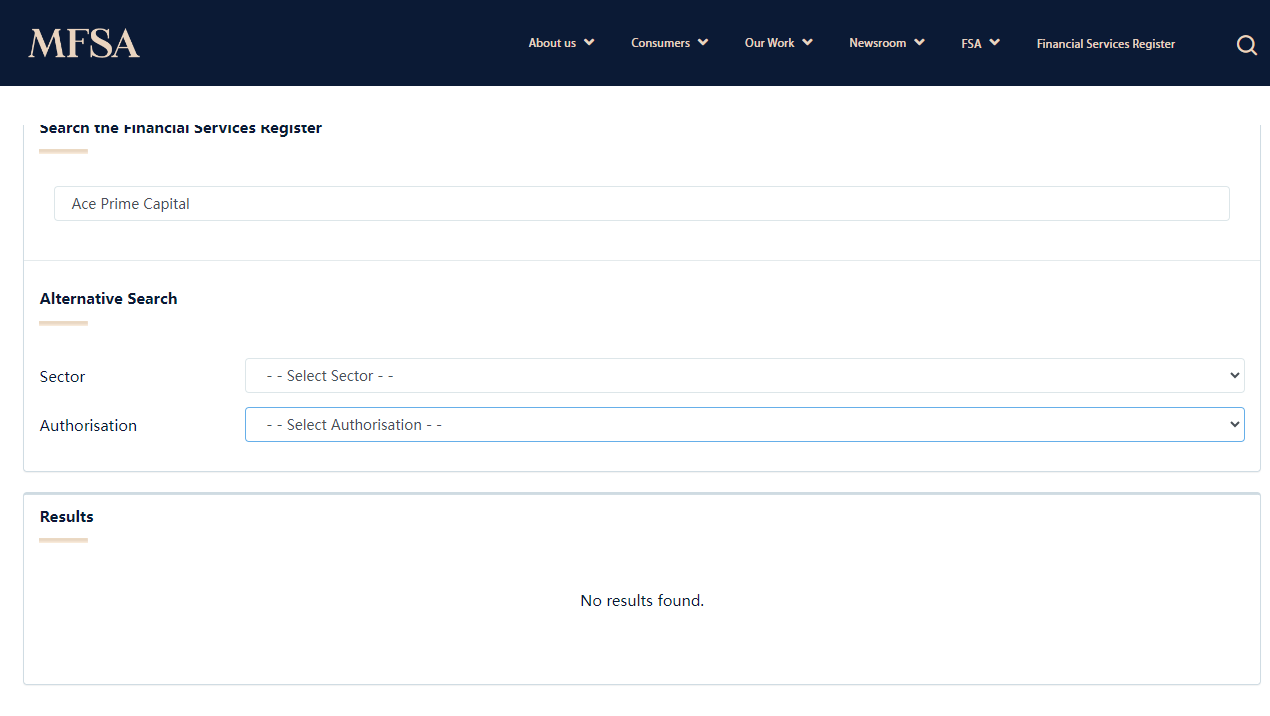The image size is (1270, 716).
Task: Expand the Select Authorisation dropdown
Action: 744,425
